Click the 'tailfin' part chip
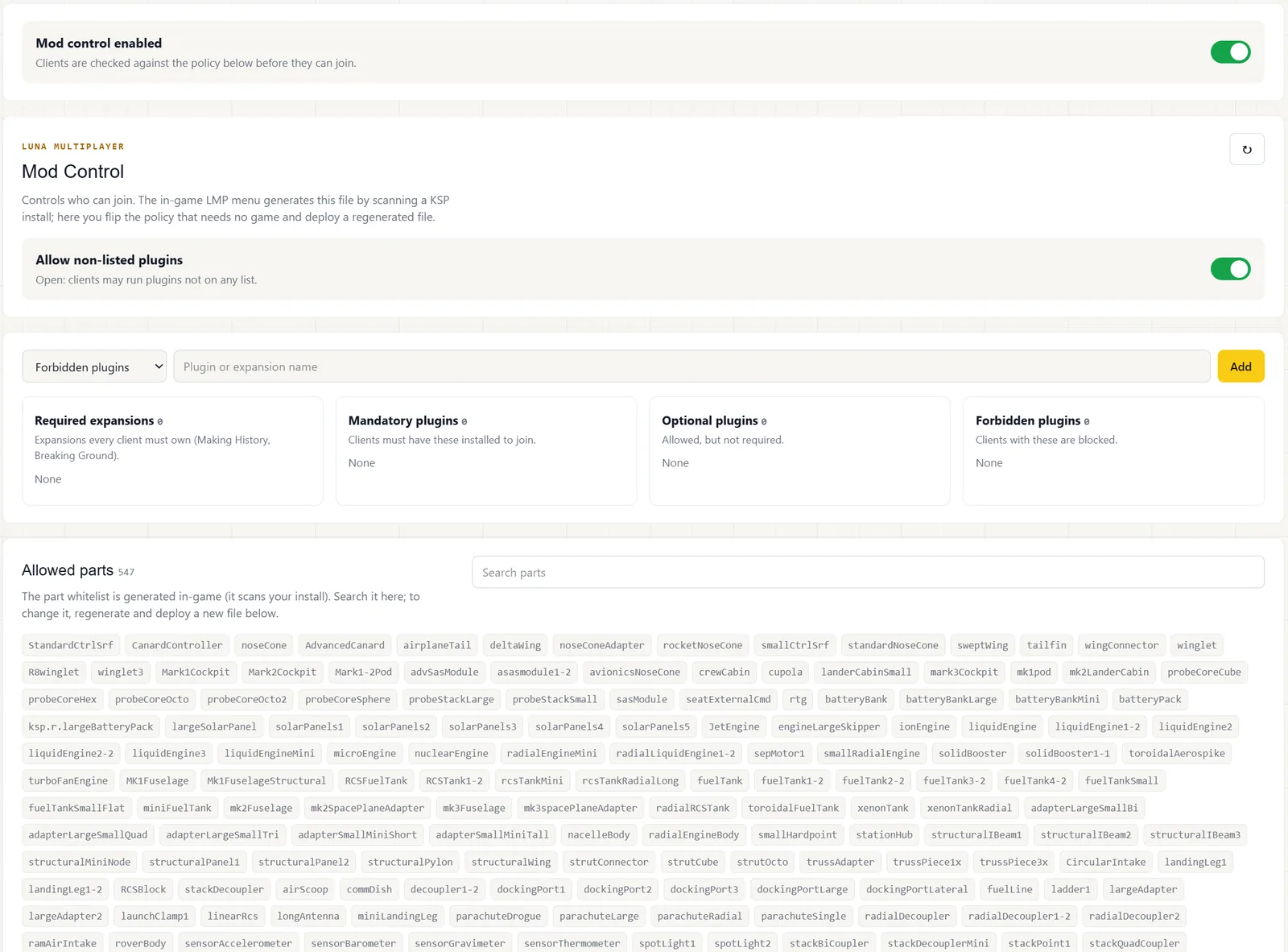 pyautogui.click(x=1046, y=645)
